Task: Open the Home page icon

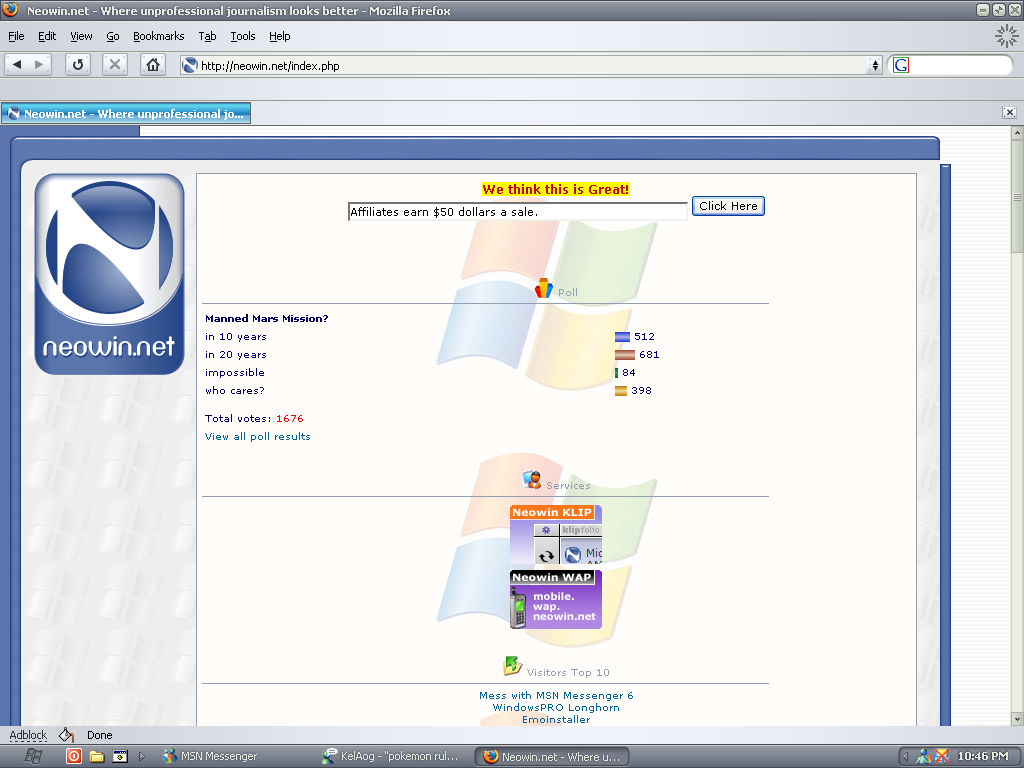Action: [x=153, y=65]
